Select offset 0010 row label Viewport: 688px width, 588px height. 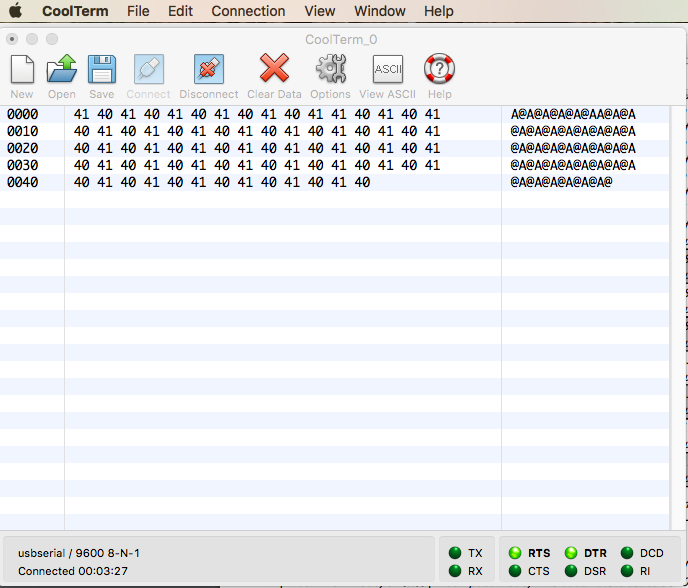(22, 131)
